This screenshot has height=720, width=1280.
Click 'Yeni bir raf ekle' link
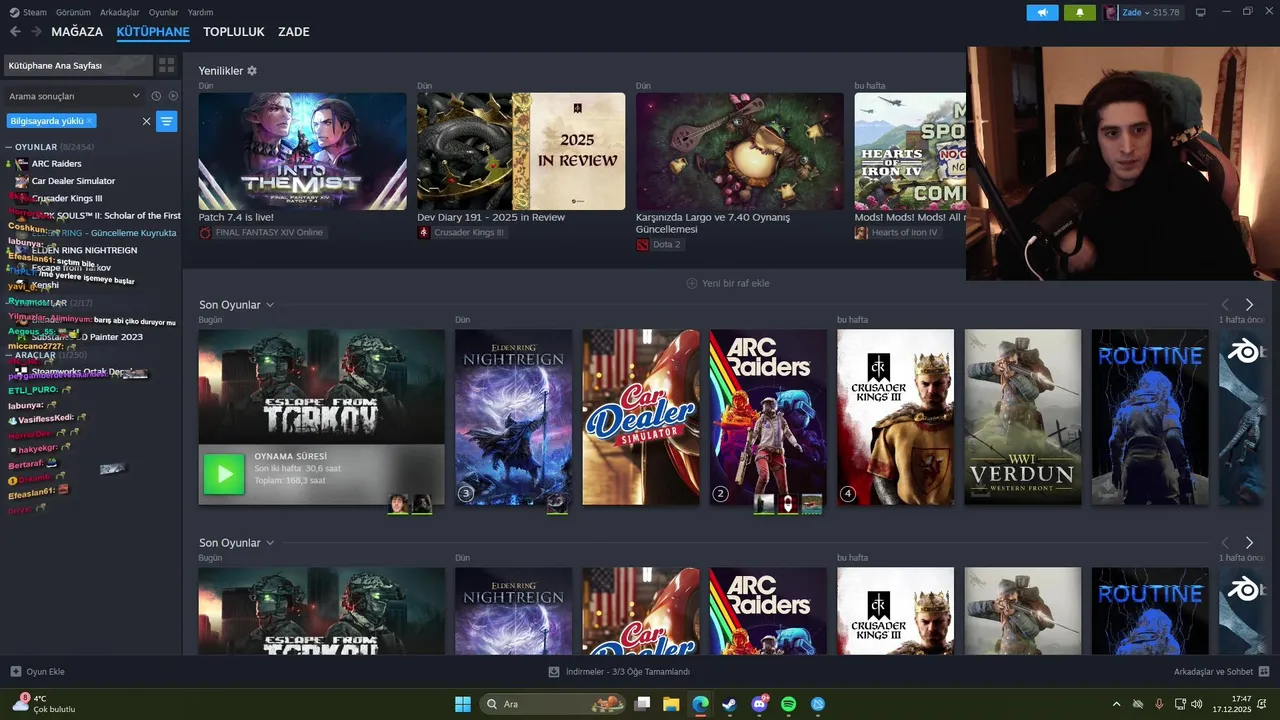pyautogui.click(x=735, y=283)
